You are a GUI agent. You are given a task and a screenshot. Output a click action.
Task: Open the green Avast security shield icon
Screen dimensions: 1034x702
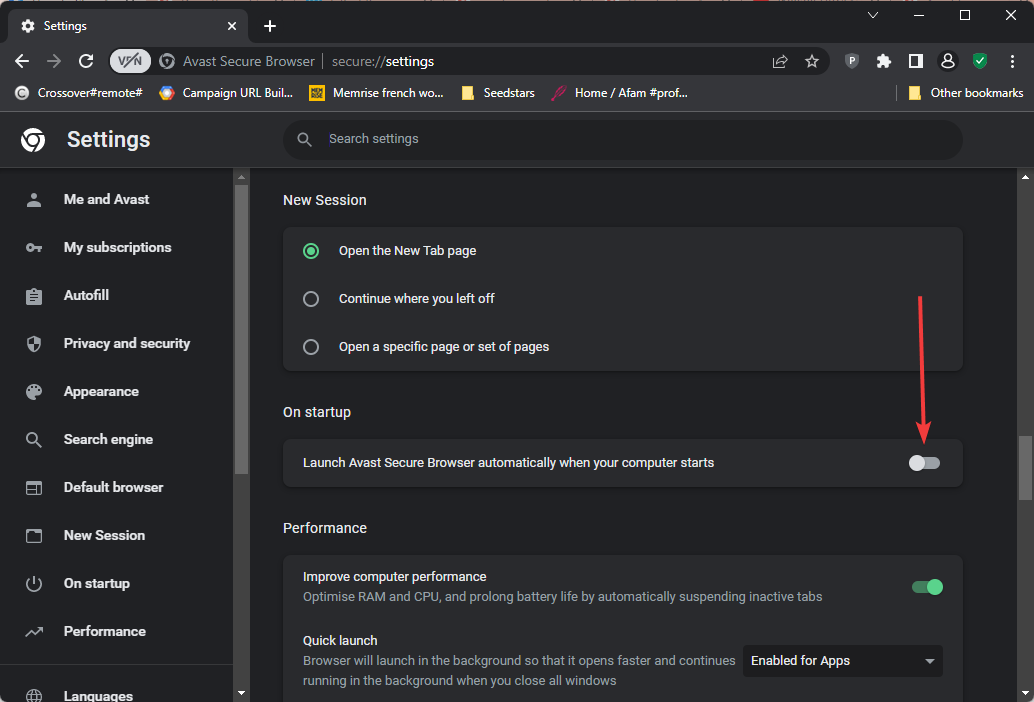(x=980, y=61)
